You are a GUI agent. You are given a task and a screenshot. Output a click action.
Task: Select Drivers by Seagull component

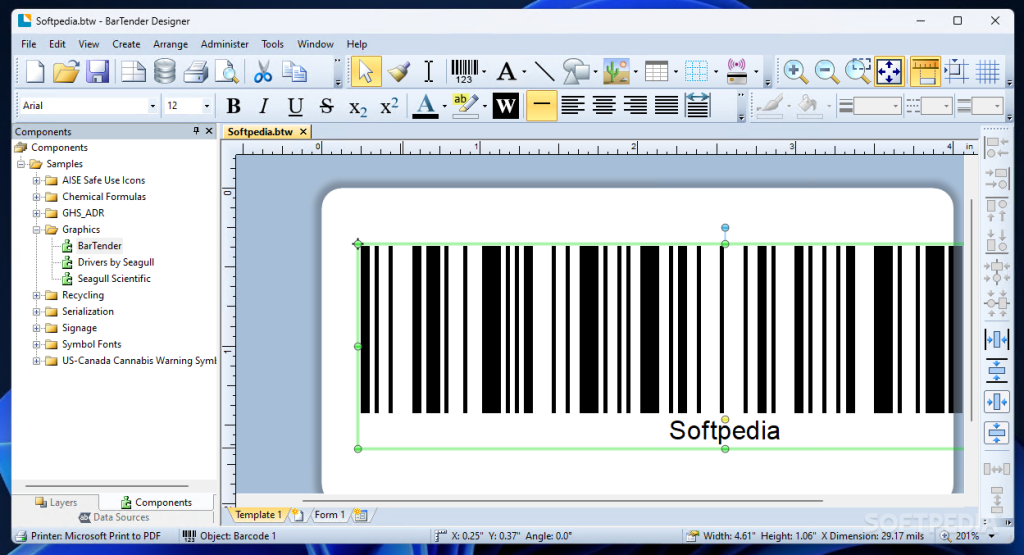[115, 262]
